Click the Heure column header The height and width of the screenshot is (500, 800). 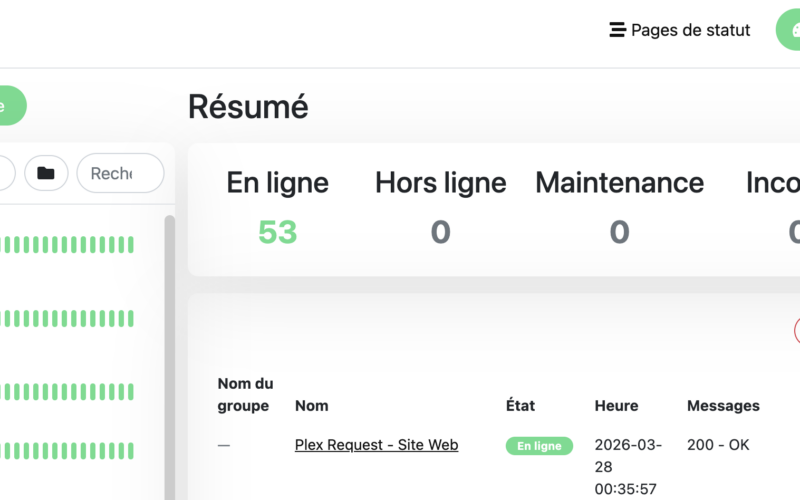[x=616, y=406]
